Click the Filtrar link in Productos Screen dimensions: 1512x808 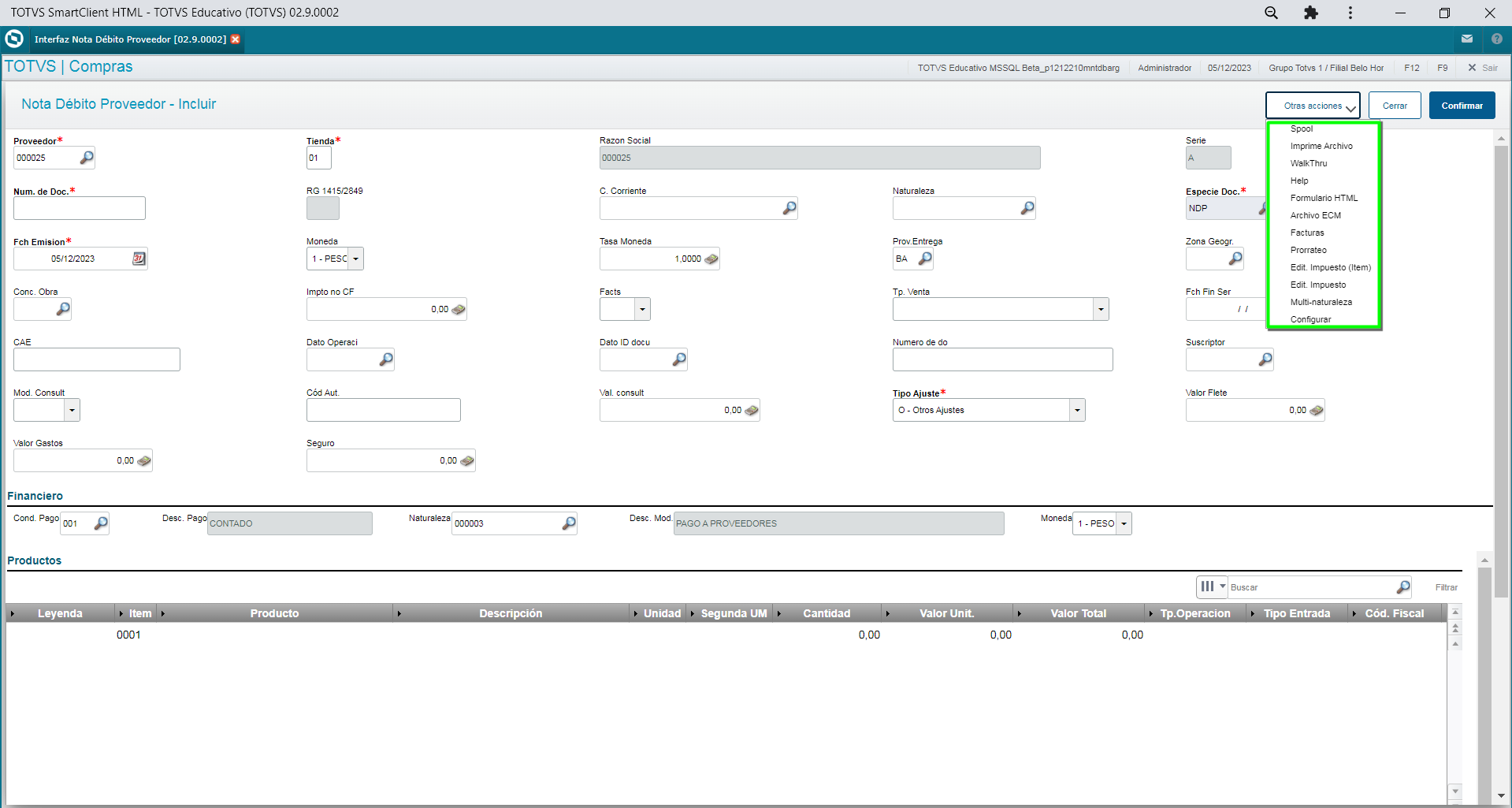[x=1446, y=587]
